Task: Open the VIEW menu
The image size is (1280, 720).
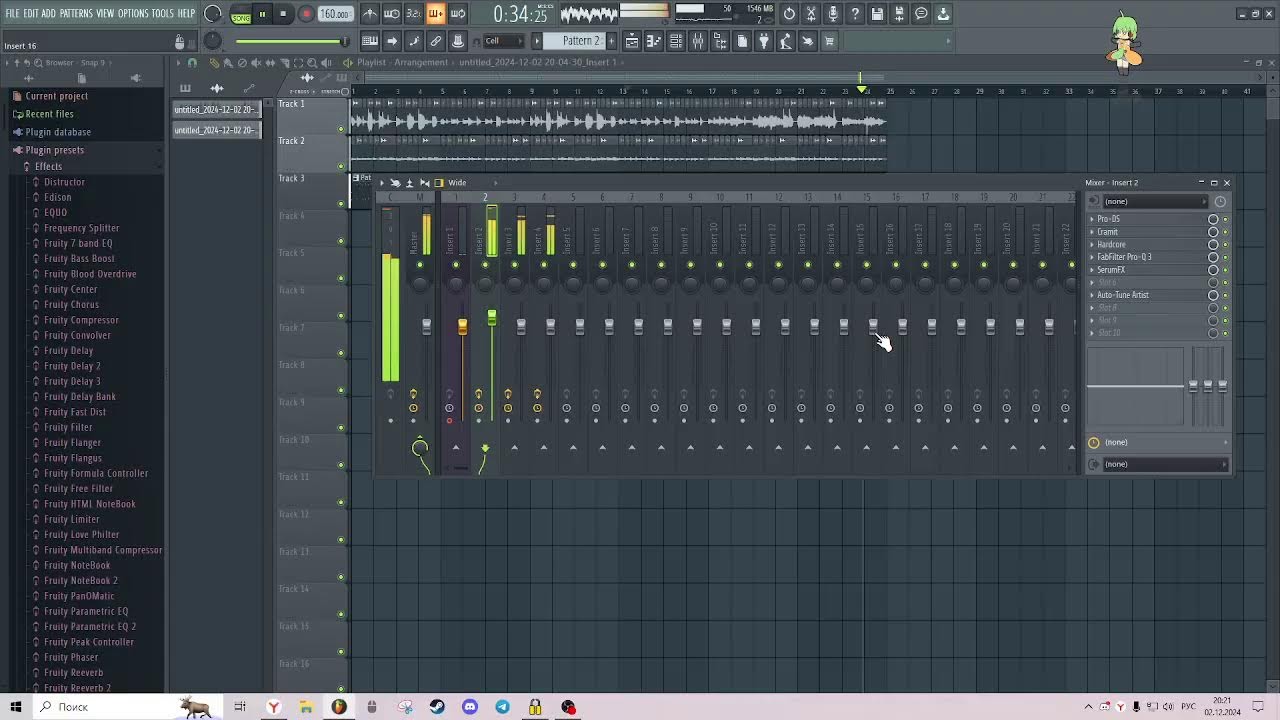Action: [x=106, y=13]
